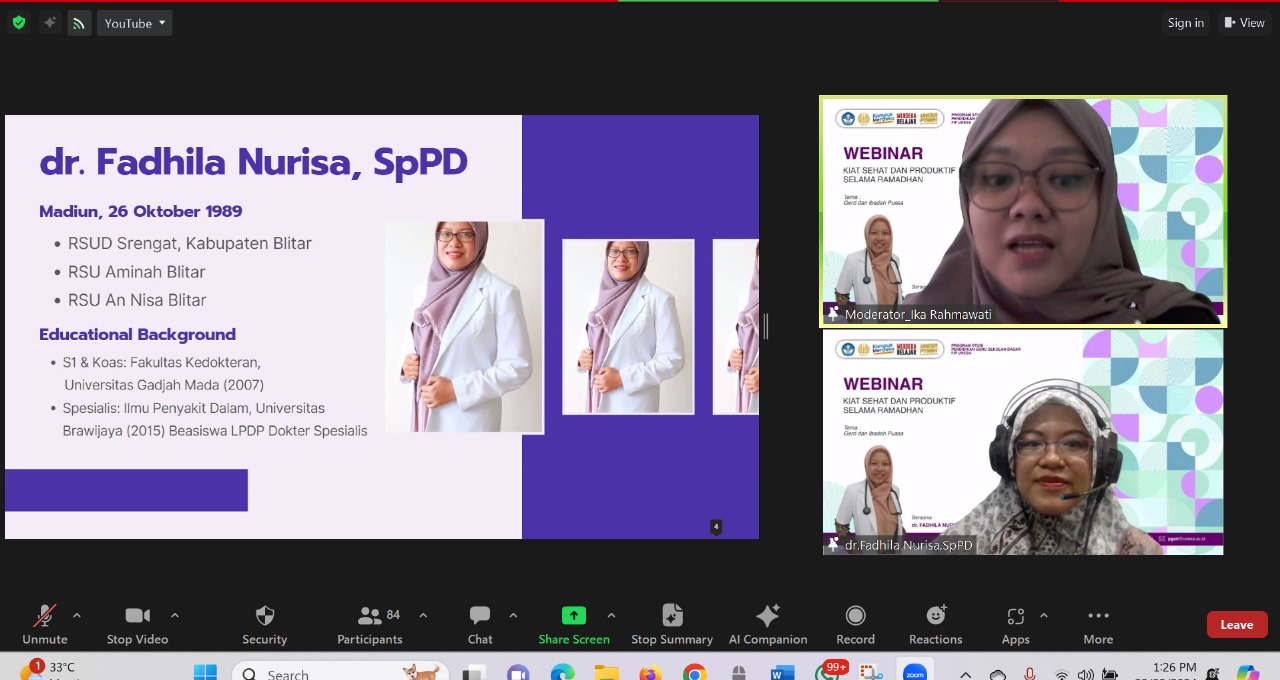Open the Participants panel

click(x=370, y=626)
